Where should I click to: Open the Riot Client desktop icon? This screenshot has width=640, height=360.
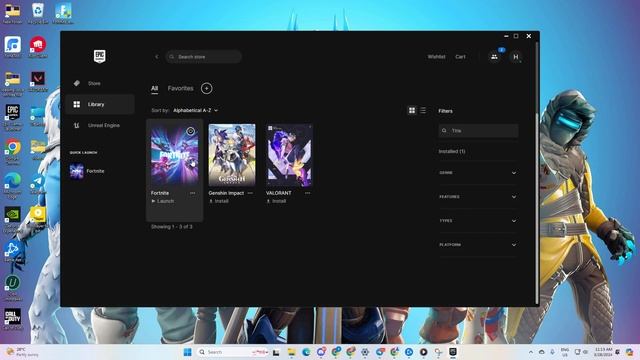click(38, 47)
